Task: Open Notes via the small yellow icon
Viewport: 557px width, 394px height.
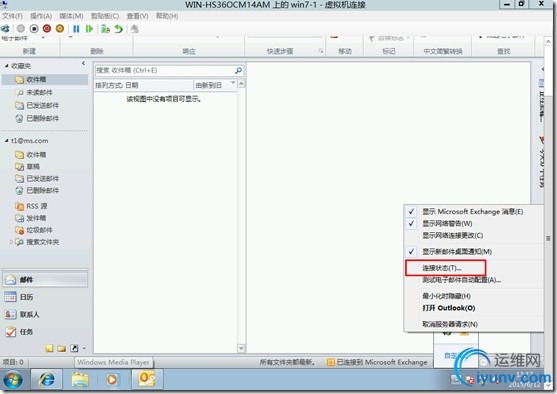Action: 49,348
